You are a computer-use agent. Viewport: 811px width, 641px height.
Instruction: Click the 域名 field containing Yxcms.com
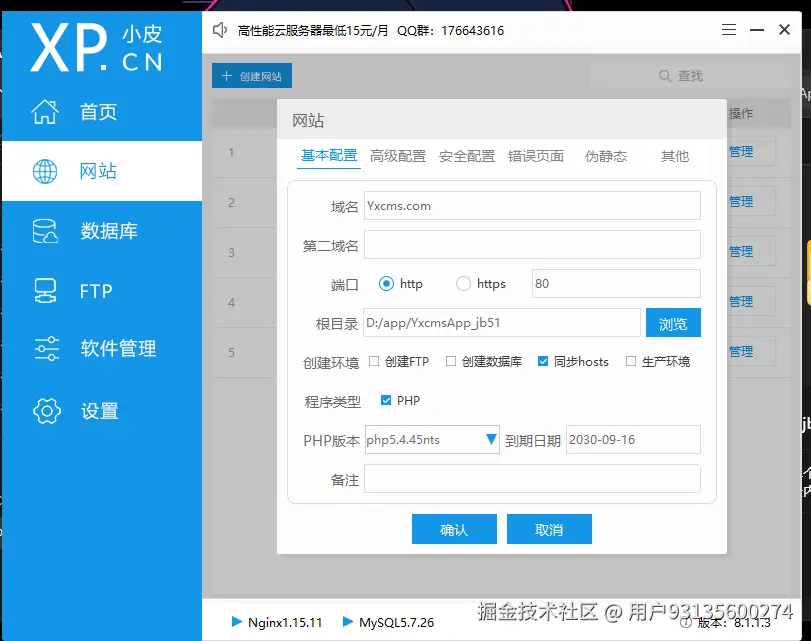pos(532,205)
